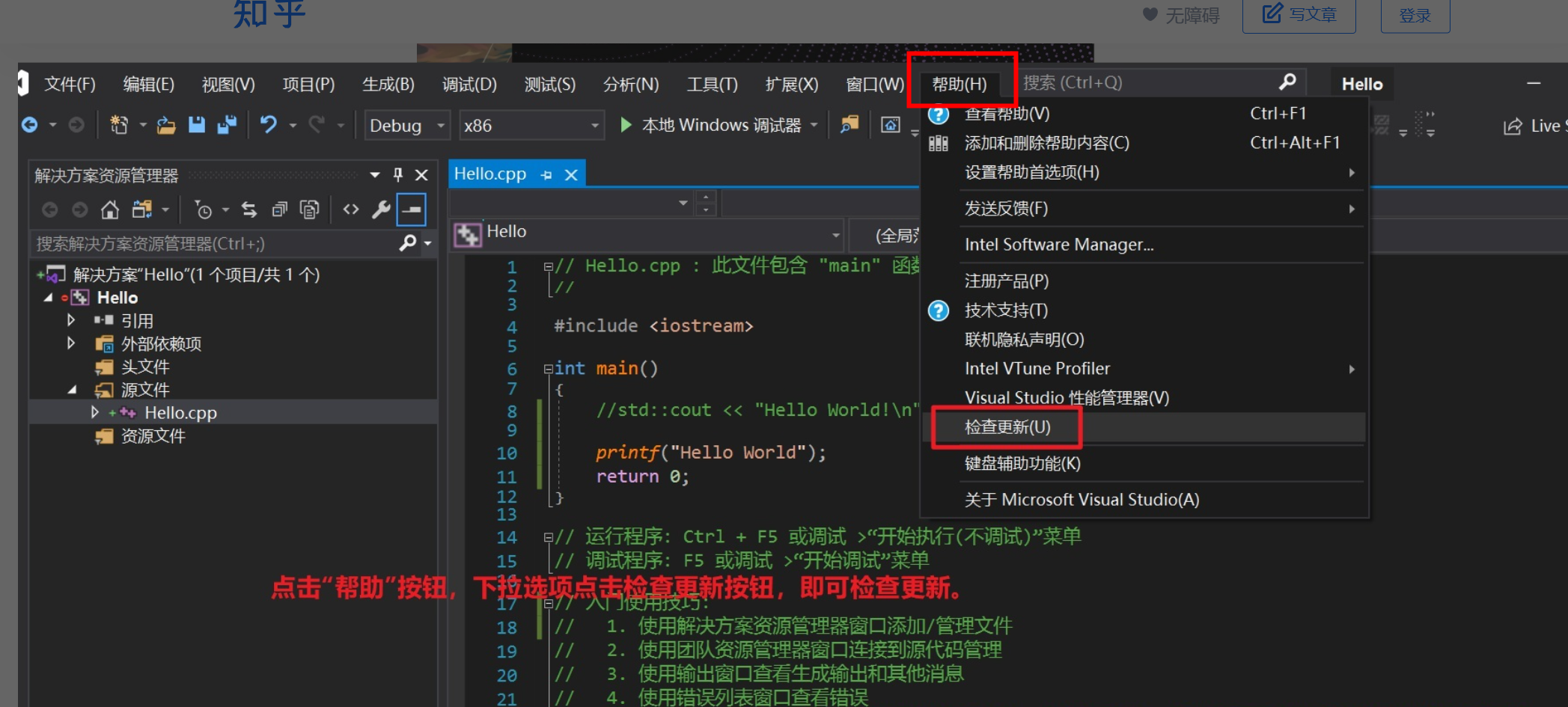Screen dimensions: 1568x707
Task: Open the Debug configuration dropdown
Action: [442, 125]
